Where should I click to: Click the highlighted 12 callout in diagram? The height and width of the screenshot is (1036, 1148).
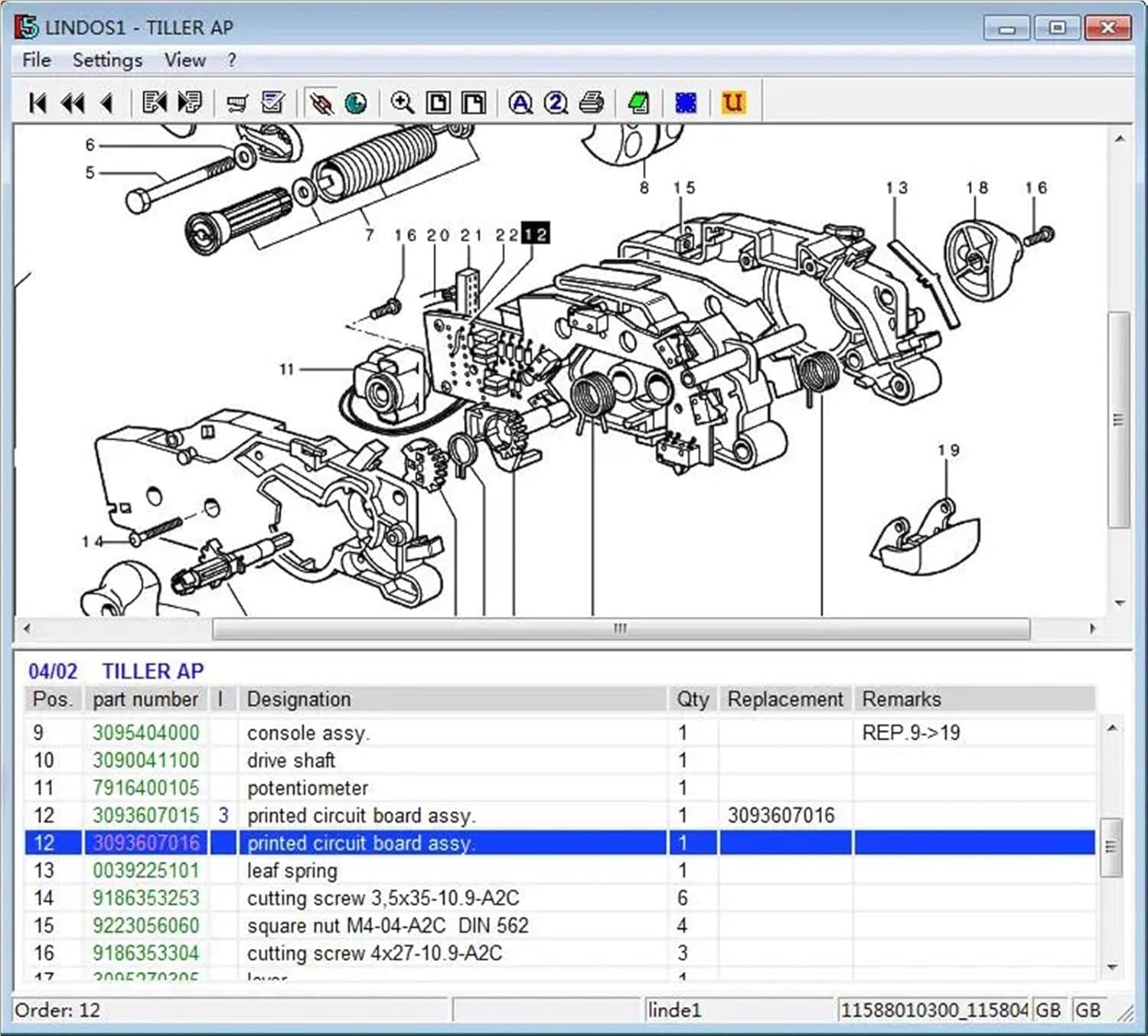(x=536, y=234)
